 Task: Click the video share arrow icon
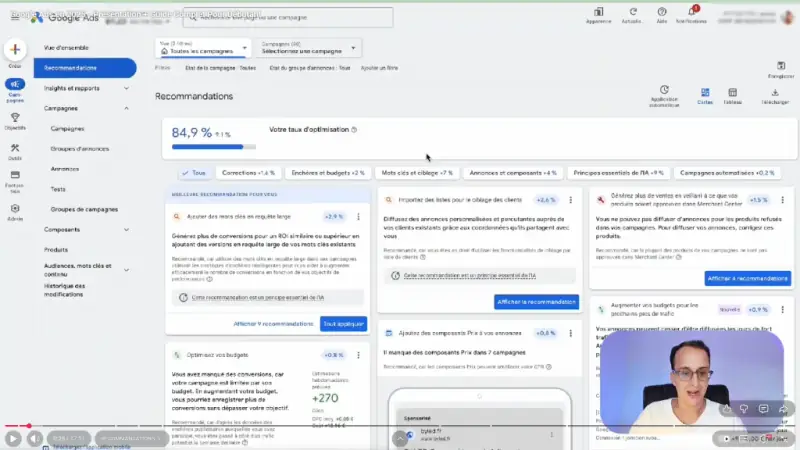(783, 409)
